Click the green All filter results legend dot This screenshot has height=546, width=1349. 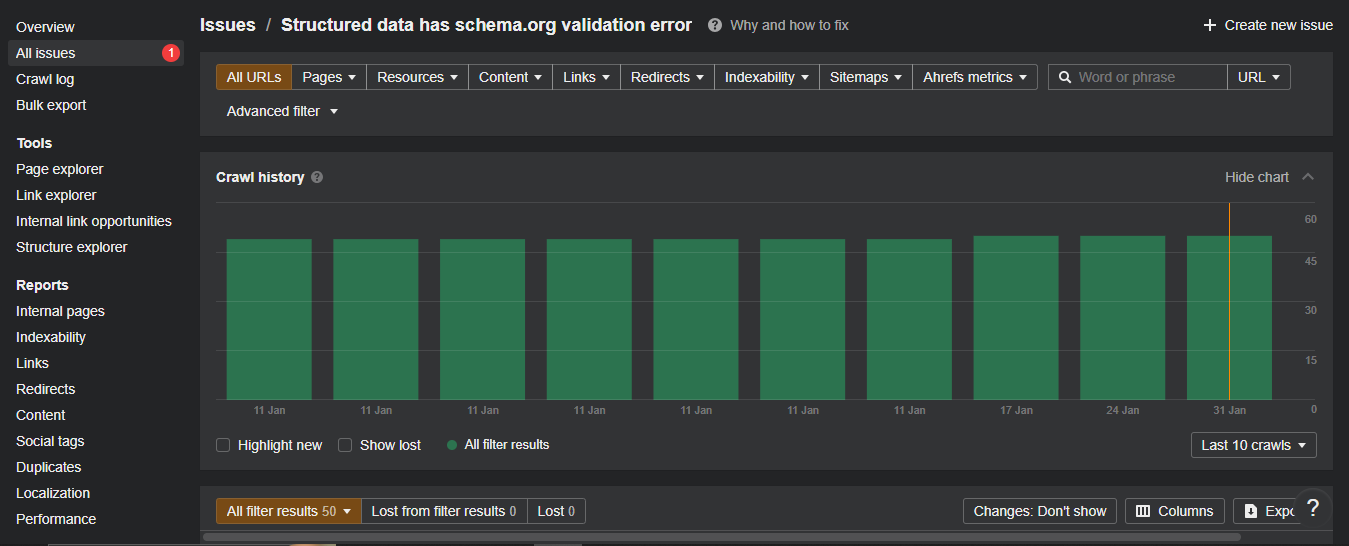452,445
